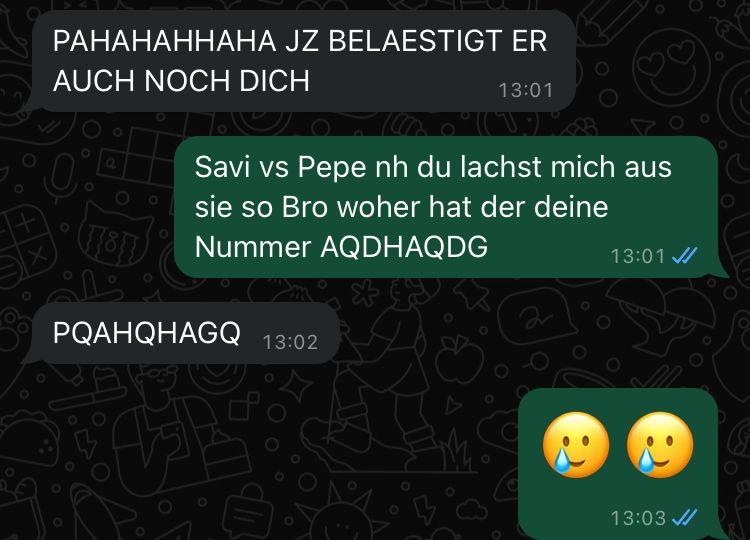
Task: Click blue double checkmark beside 13:03
Action: [684, 517]
